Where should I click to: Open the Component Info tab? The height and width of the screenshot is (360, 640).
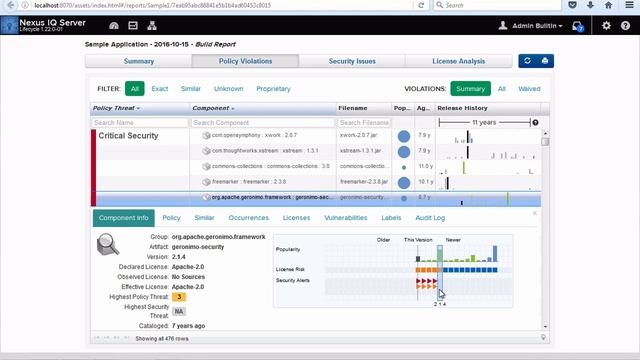(124, 218)
